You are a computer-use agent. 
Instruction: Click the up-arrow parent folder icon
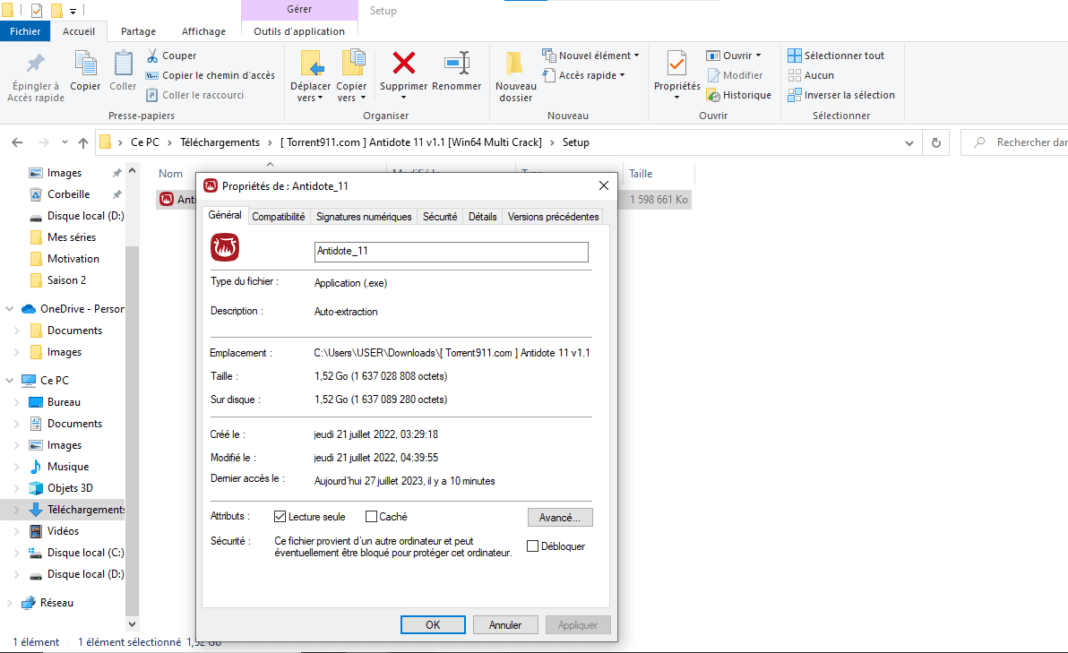pos(84,143)
